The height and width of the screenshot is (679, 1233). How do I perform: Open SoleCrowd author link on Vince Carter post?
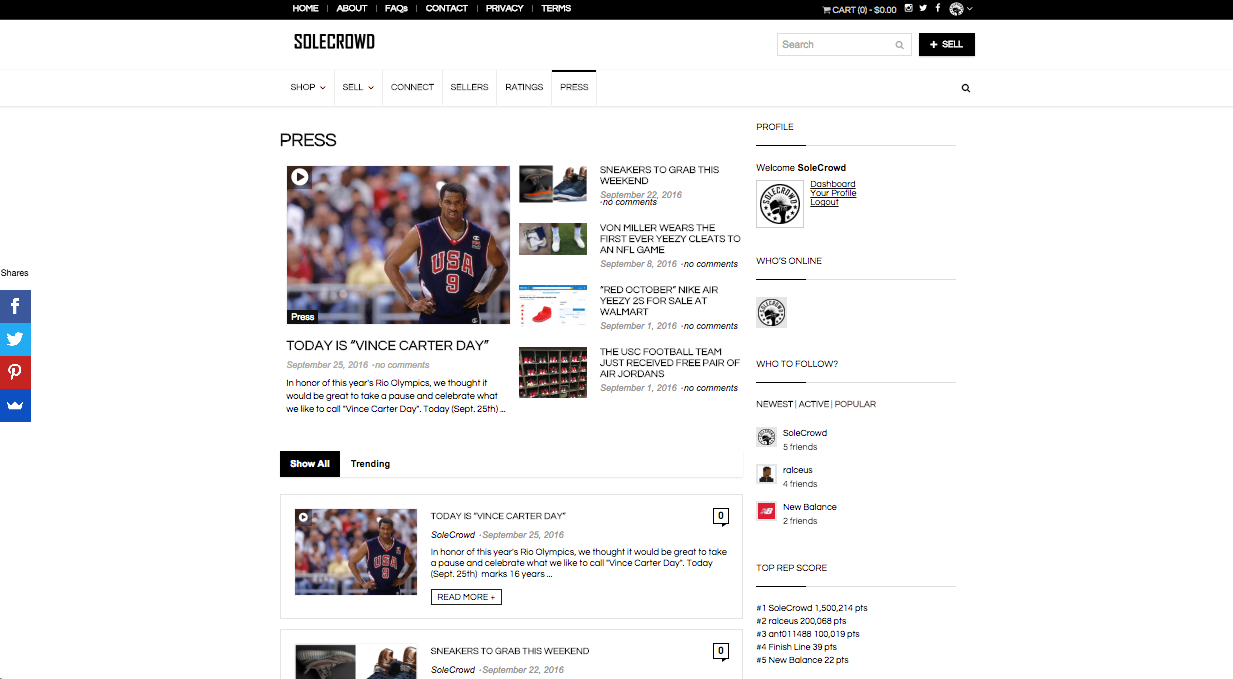[x=453, y=535]
